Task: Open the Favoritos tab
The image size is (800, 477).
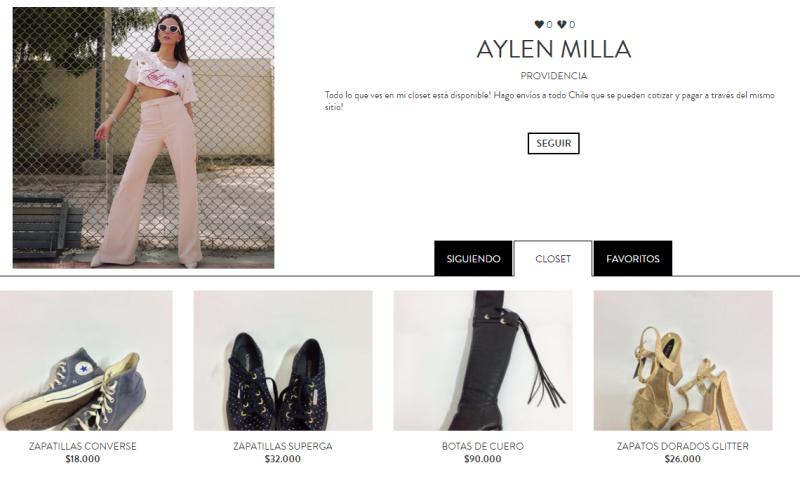Action: click(633, 259)
